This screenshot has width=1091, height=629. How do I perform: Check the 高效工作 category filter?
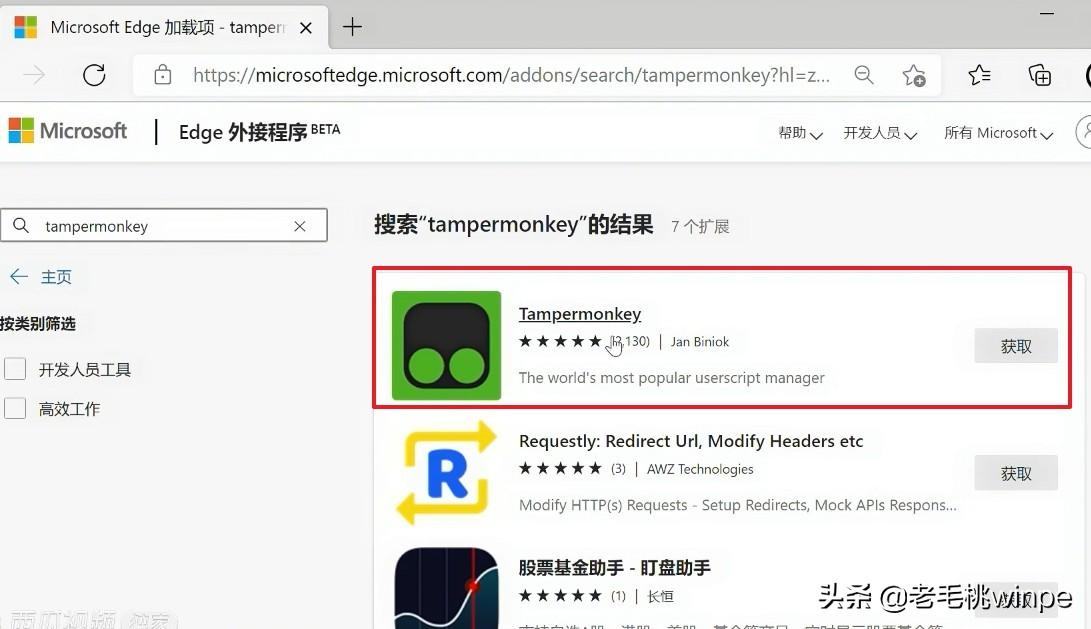tap(15, 408)
